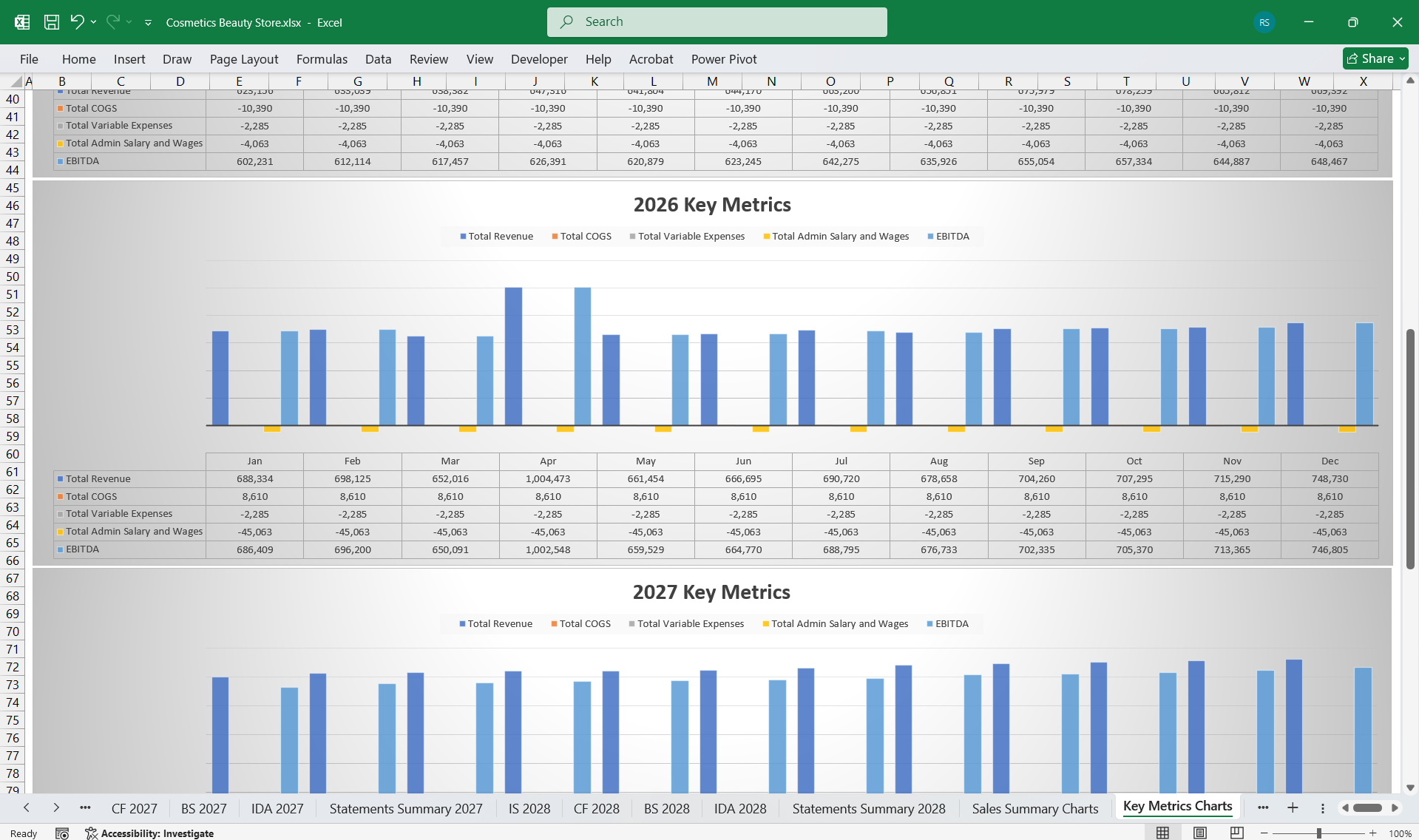This screenshot has width=1419, height=840.
Task: Click the 2026 Key Metrics chart title
Action: click(x=712, y=205)
